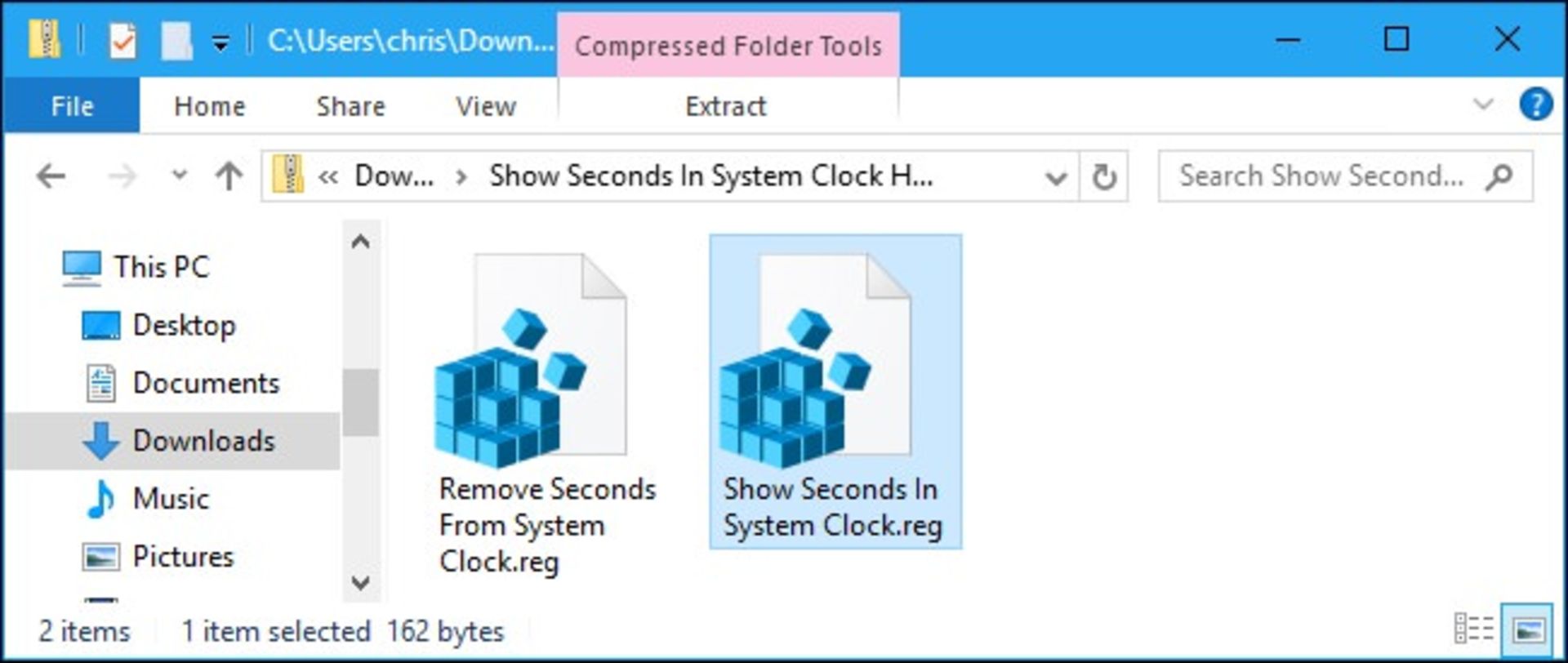Open the File menu tab
1568x663 pixels.
click(x=72, y=105)
